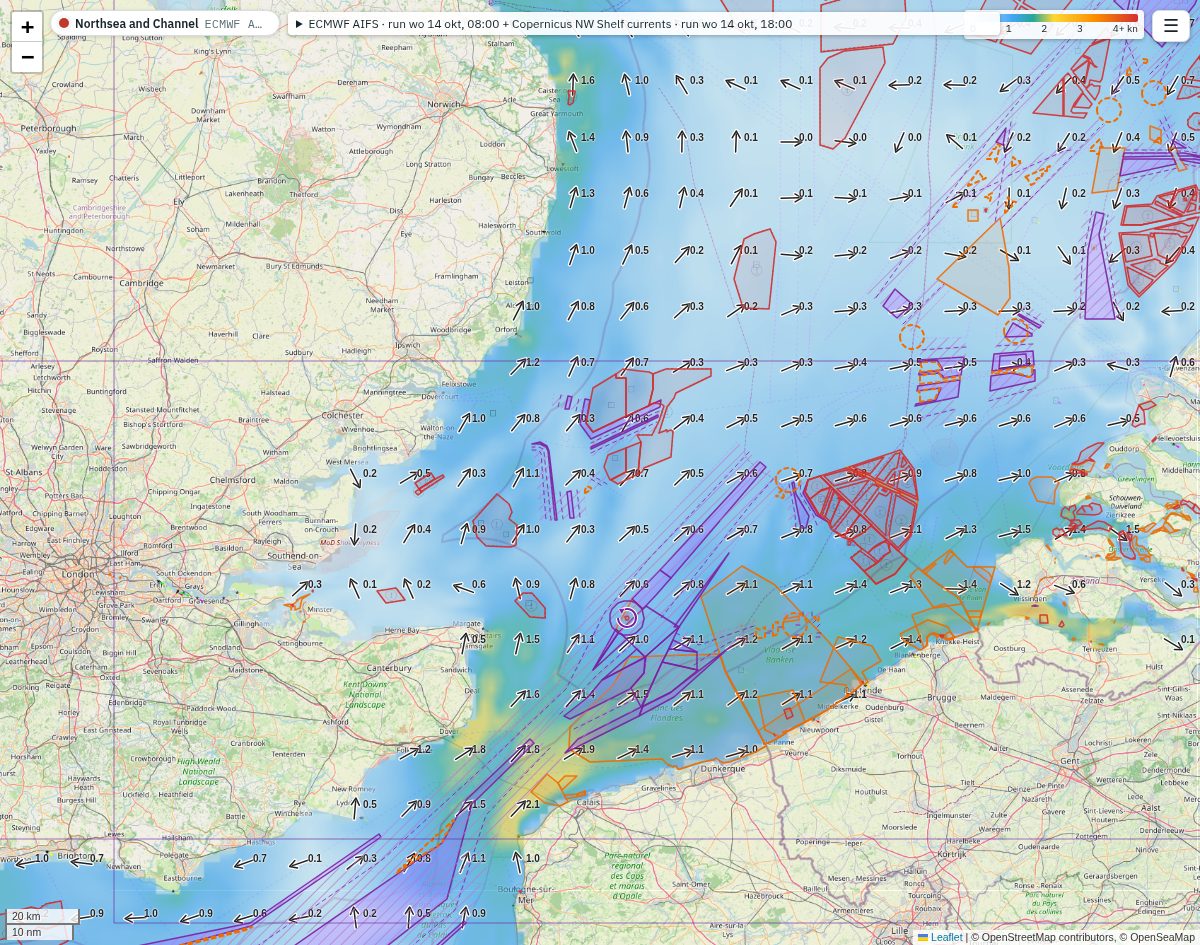
Task: Open the OpenSeaMap attribution link
Action: pyautogui.click(x=1157, y=937)
